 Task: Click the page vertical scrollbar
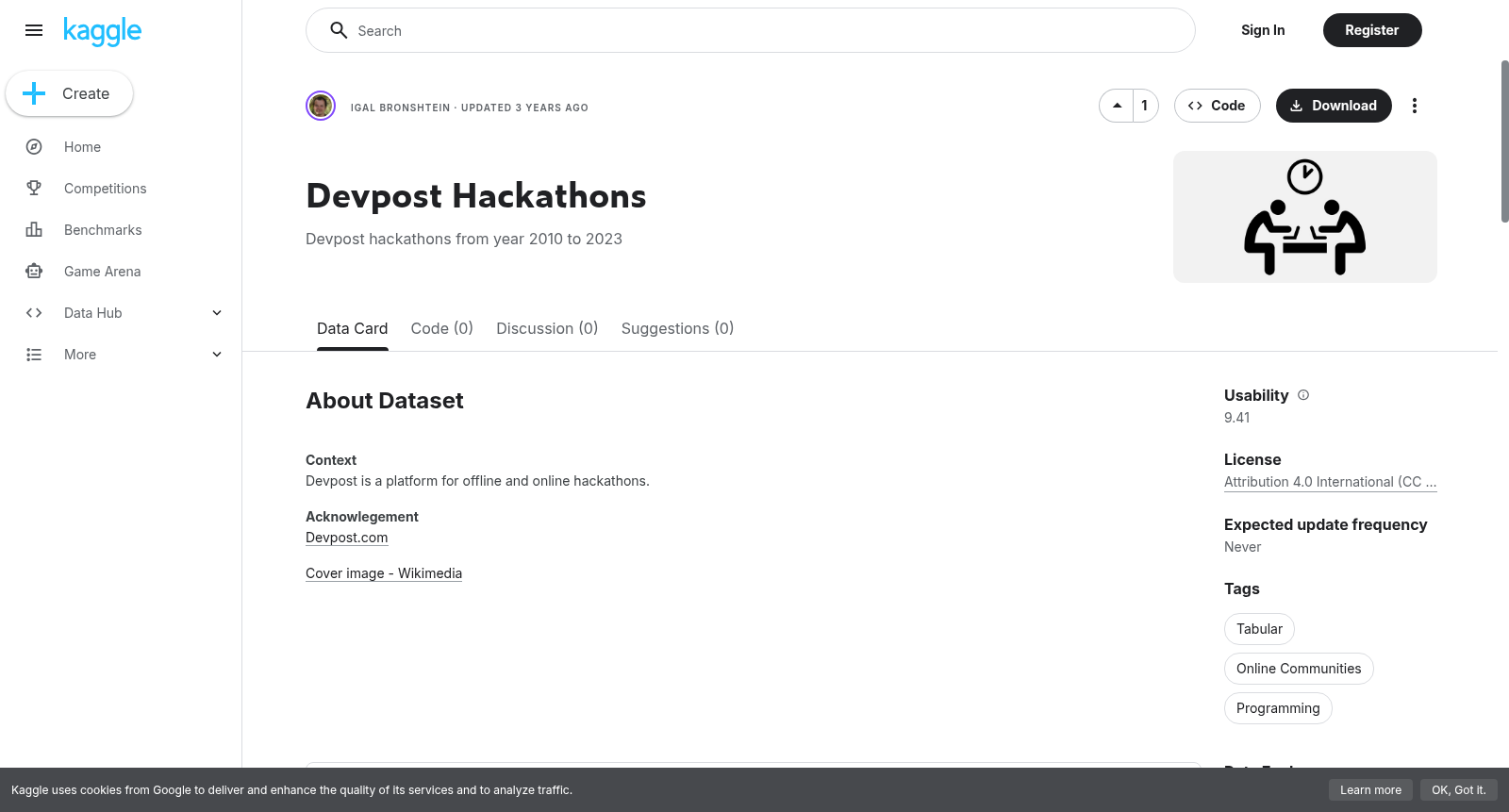pyautogui.click(x=1504, y=141)
